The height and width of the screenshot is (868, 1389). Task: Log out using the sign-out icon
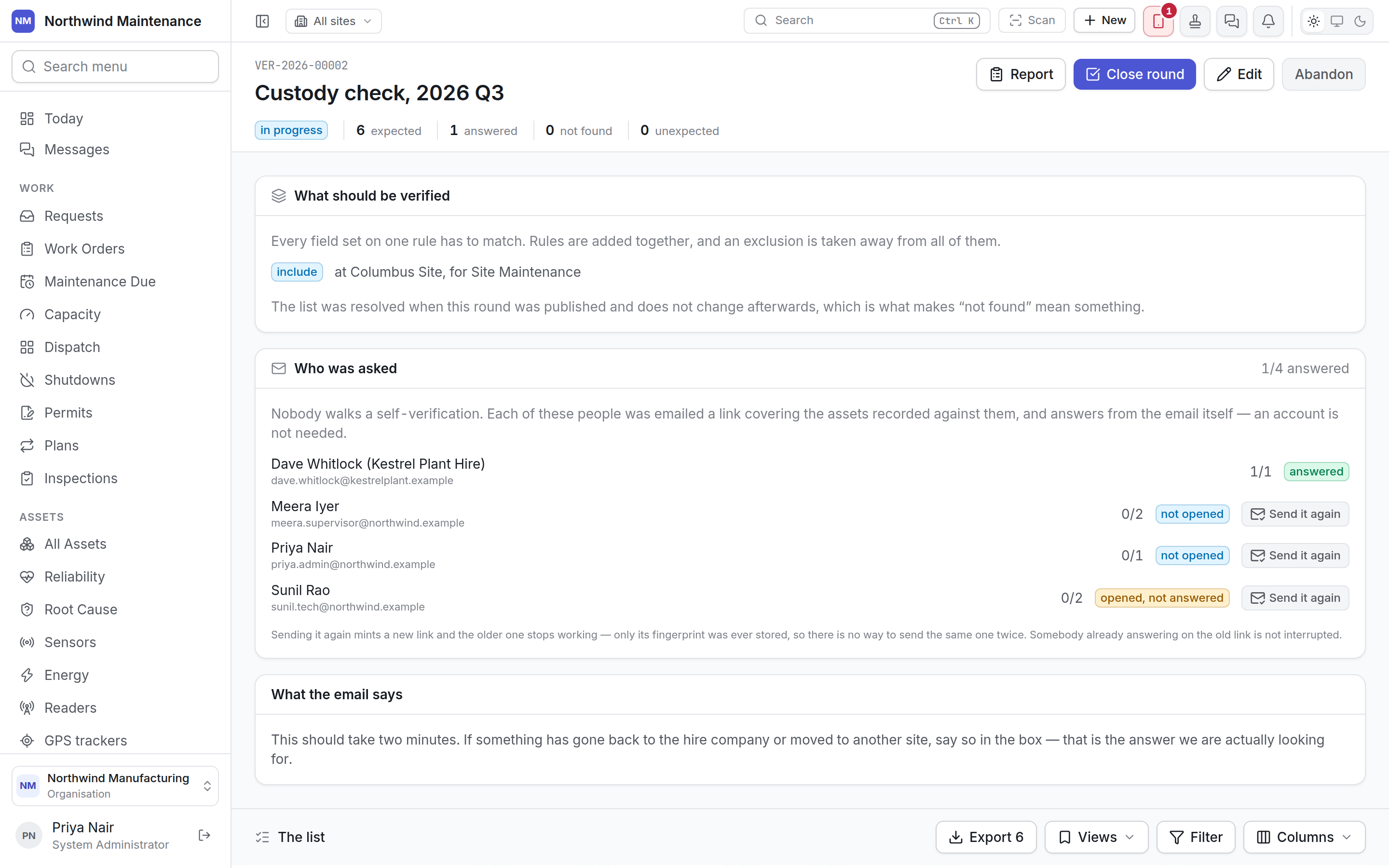coord(204,835)
